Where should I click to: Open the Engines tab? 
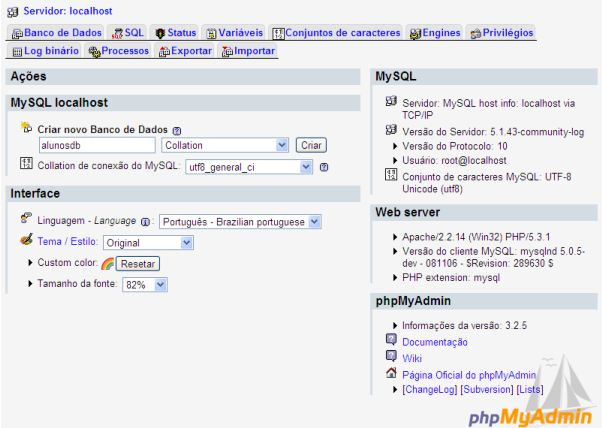click(x=435, y=33)
